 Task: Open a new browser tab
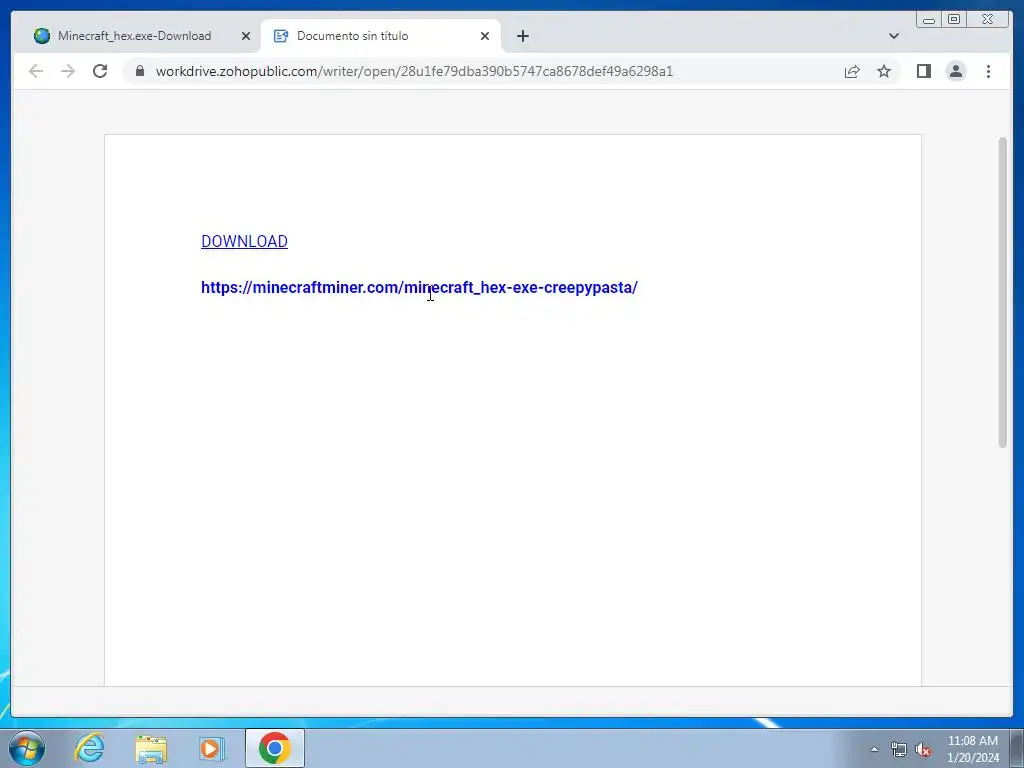tap(522, 37)
